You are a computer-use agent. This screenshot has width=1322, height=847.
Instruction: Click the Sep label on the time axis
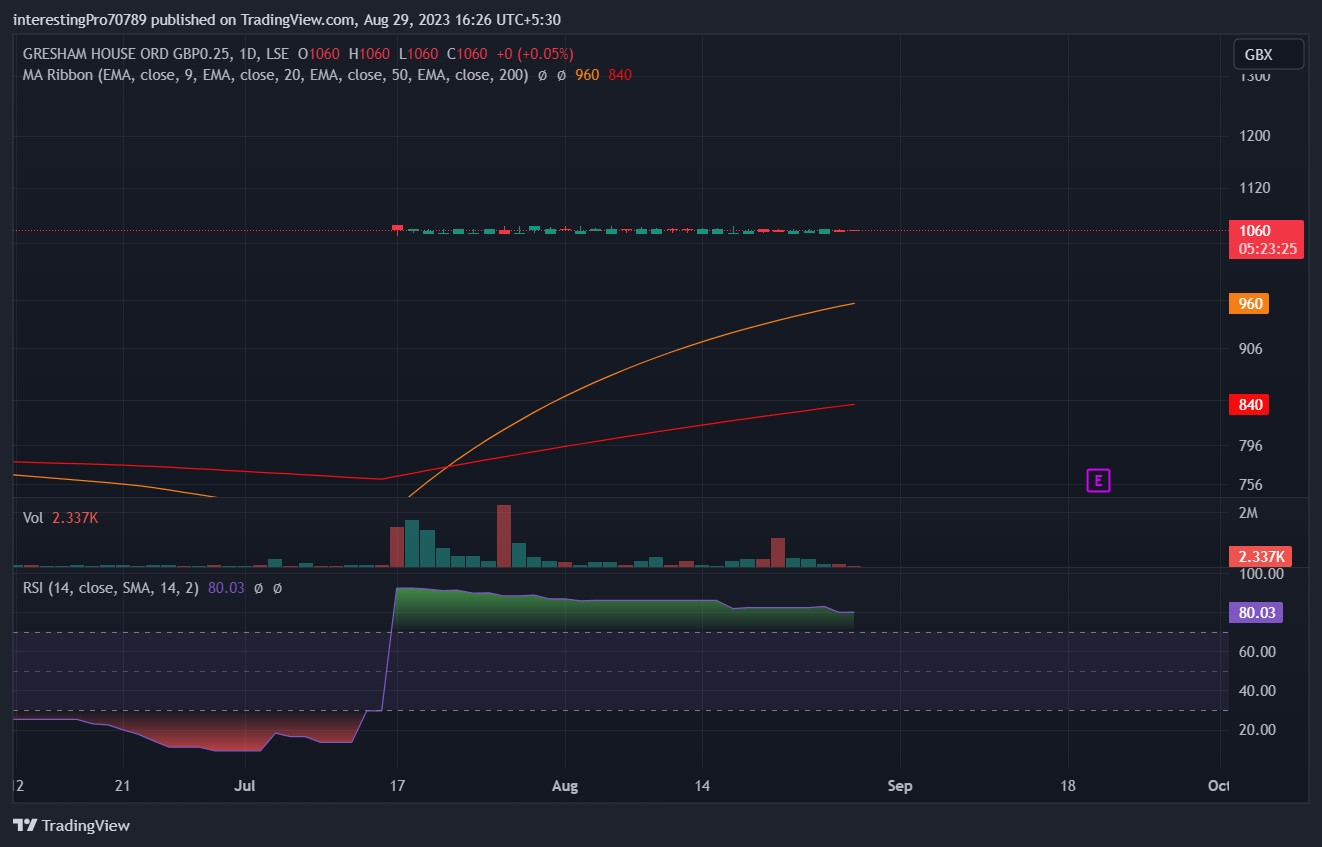coord(900,786)
